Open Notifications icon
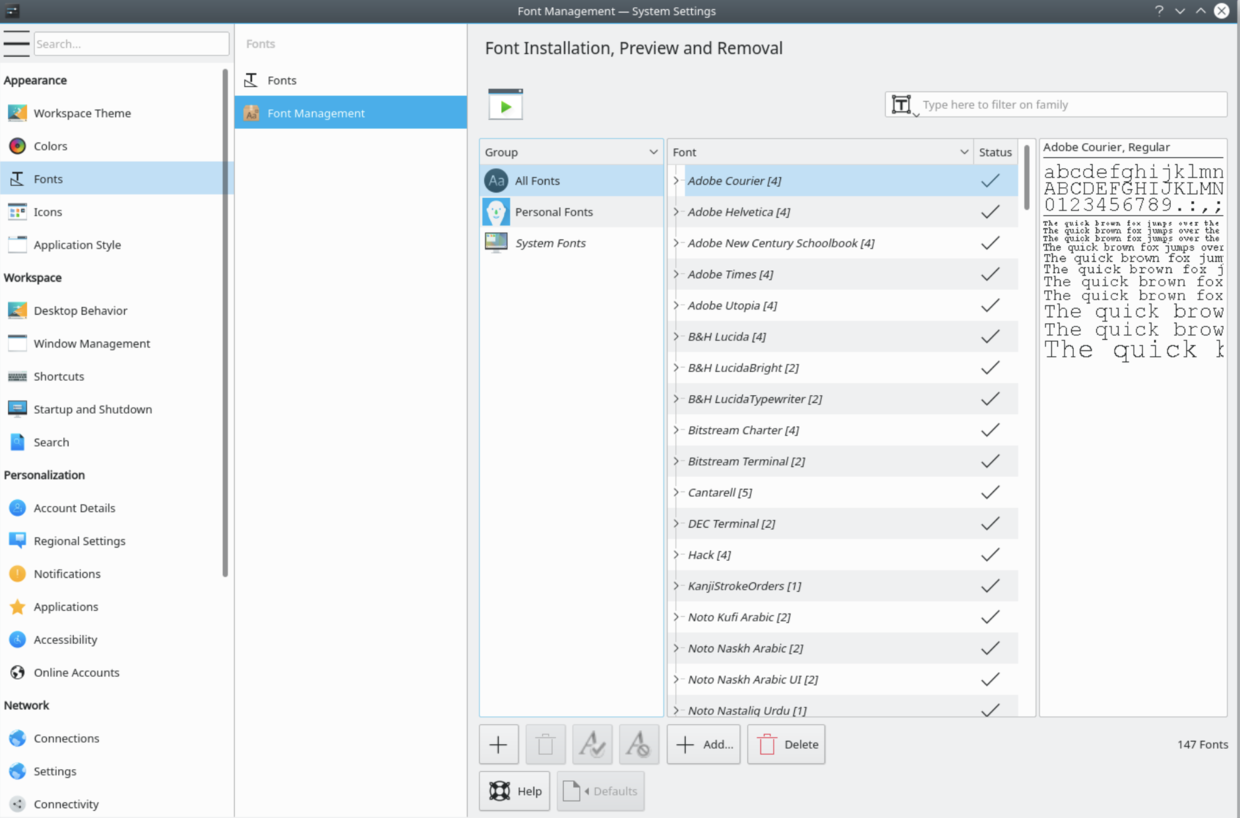This screenshot has width=1240, height=818. 17,574
